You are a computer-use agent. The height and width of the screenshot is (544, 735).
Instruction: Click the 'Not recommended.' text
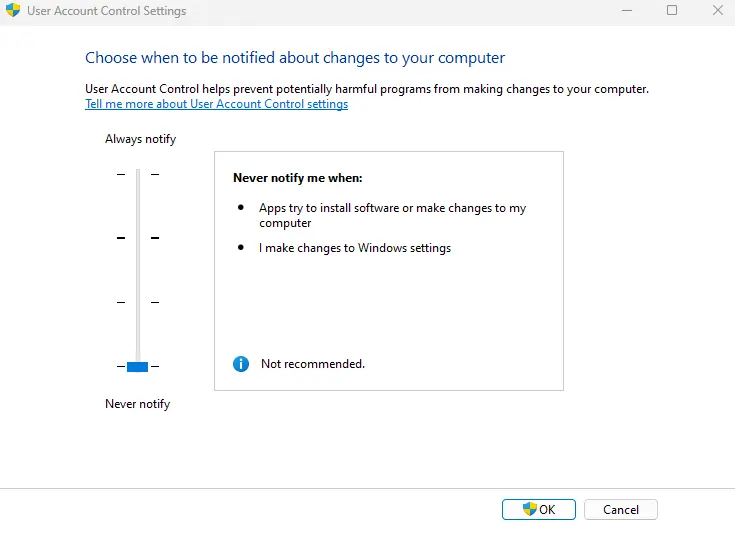(x=313, y=364)
